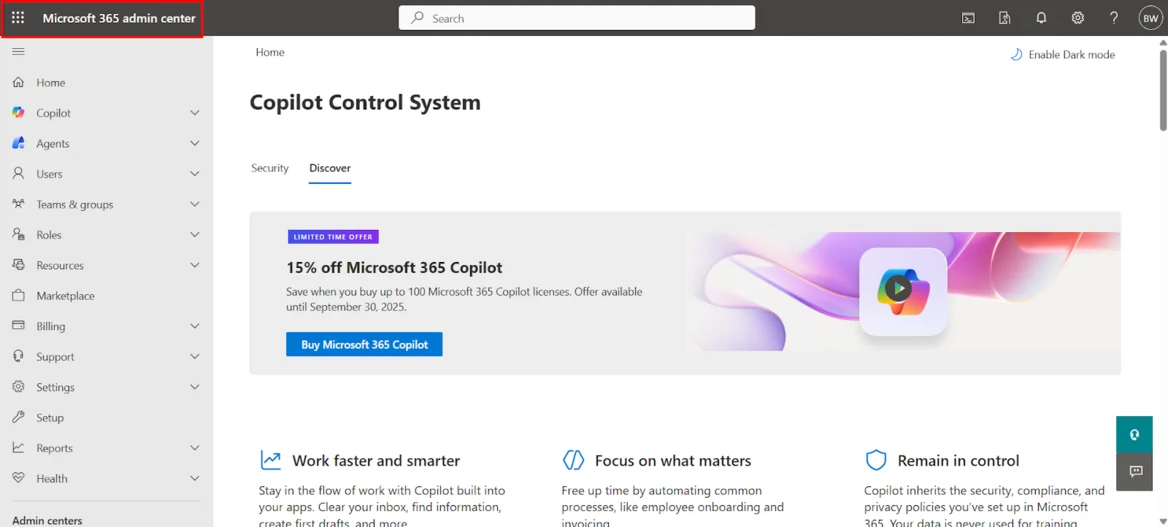The image size is (1168, 527).
Task: Click the Search input field
Action: pos(577,18)
